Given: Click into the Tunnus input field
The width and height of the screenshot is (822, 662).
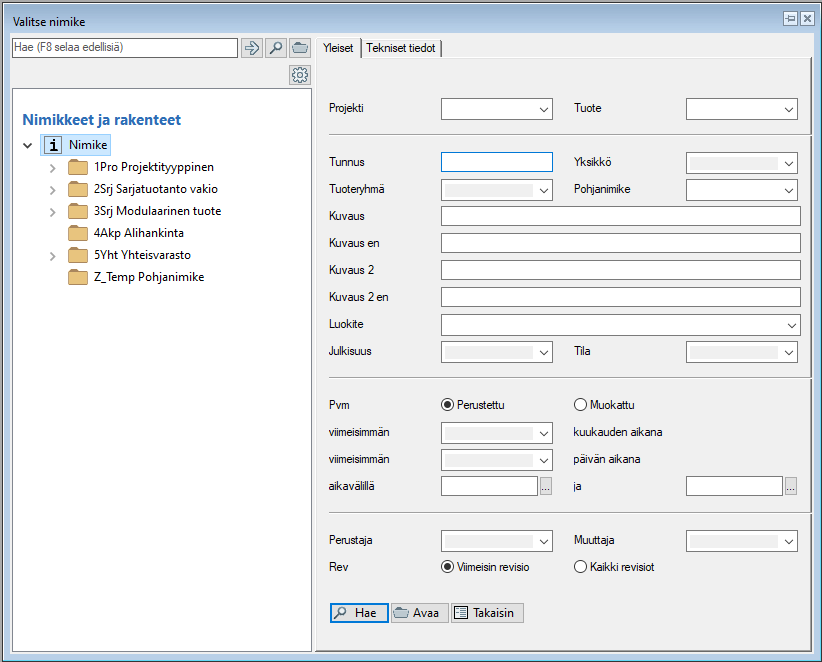Looking at the screenshot, I should (496, 162).
